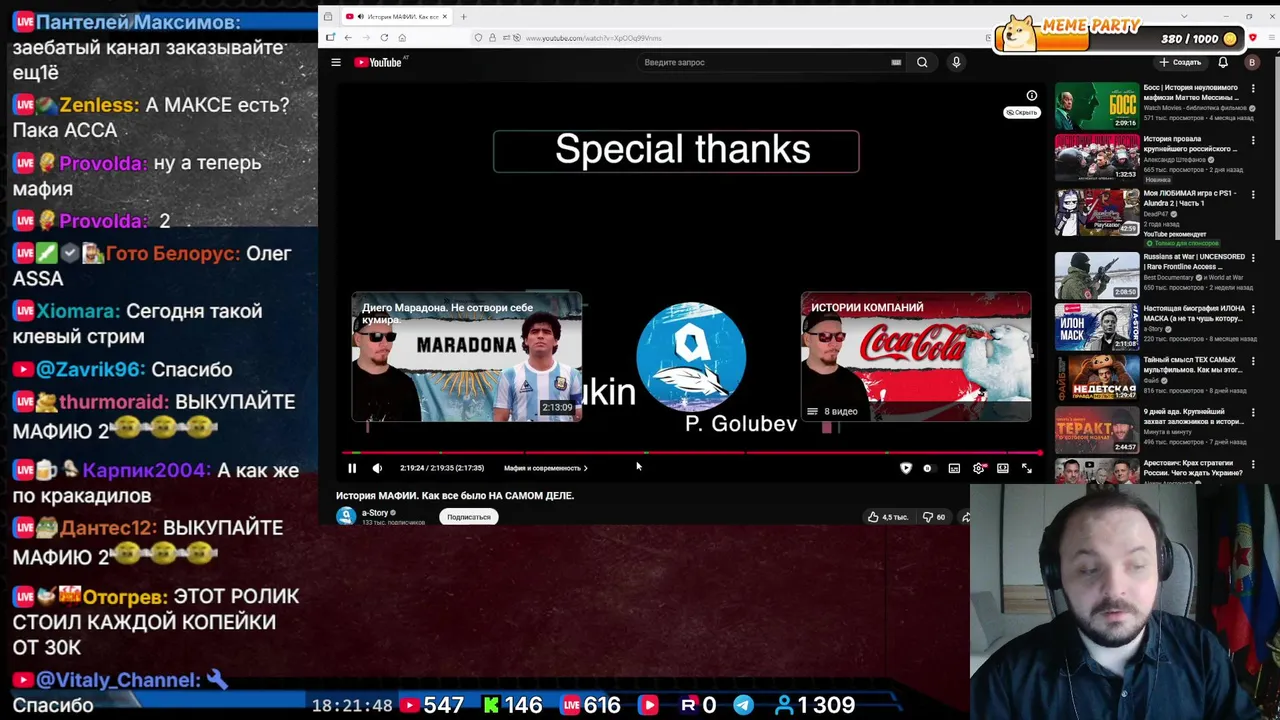The width and height of the screenshot is (1280, 720).
Task: Open more options for Арестович video
Action: click(1253, 465)
